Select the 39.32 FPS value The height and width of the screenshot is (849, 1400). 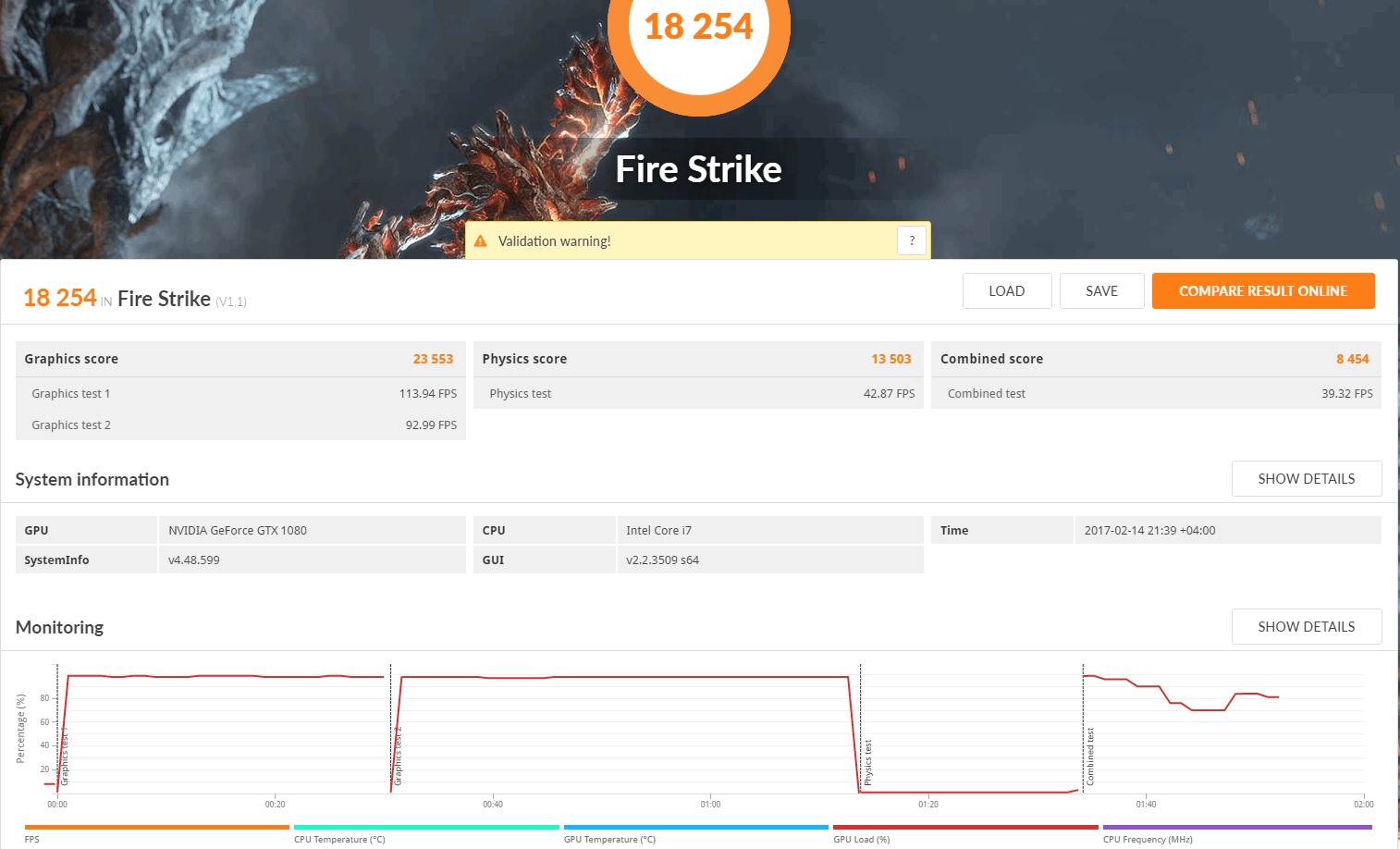coord(1347,394)
